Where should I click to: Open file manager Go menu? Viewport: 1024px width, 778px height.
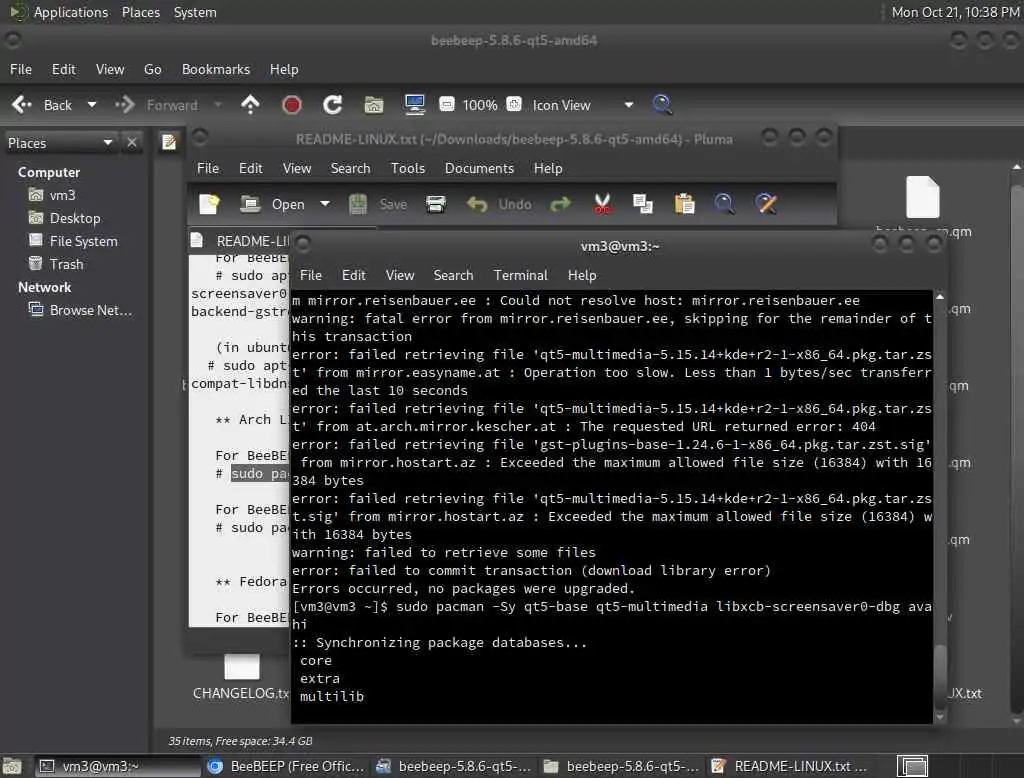[153, 69]
